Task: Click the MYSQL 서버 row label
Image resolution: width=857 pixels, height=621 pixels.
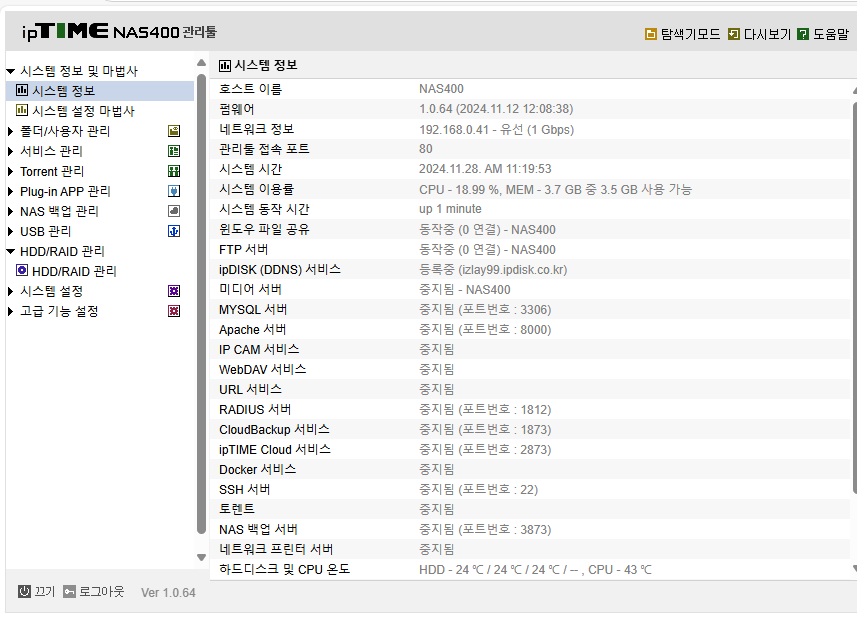Action: point(253,309)
